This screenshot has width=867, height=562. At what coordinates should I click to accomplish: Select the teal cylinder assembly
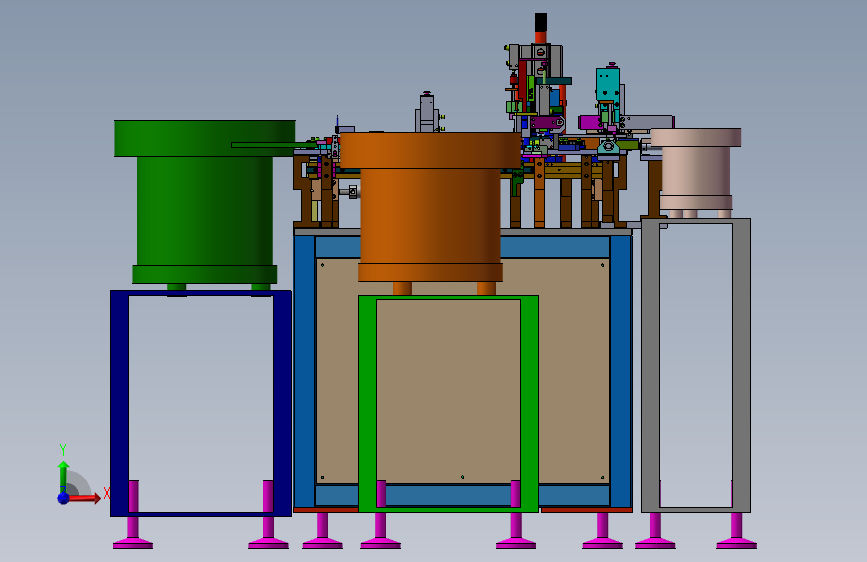pos(608,84)
